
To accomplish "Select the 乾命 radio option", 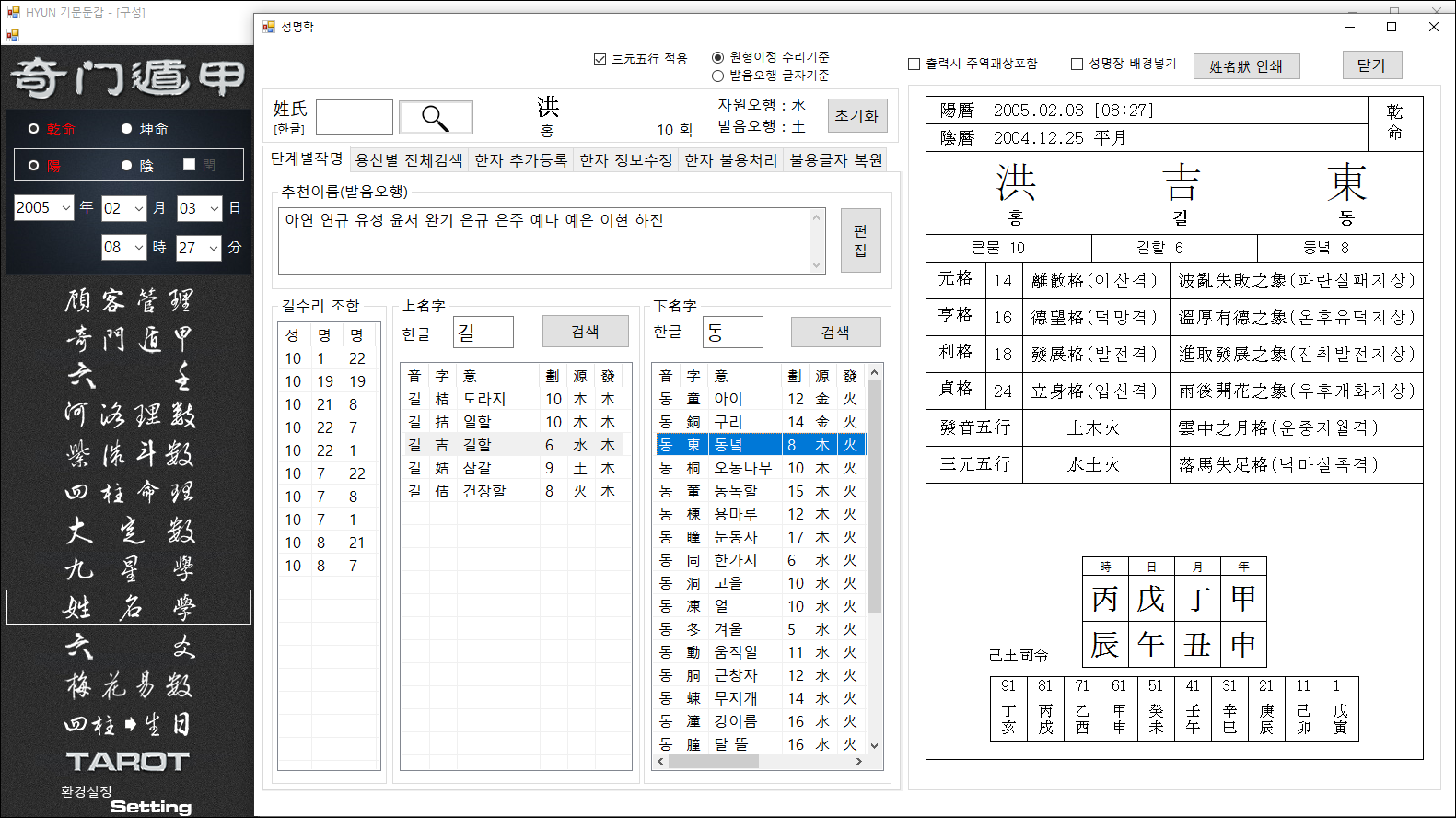I will 33,129.
